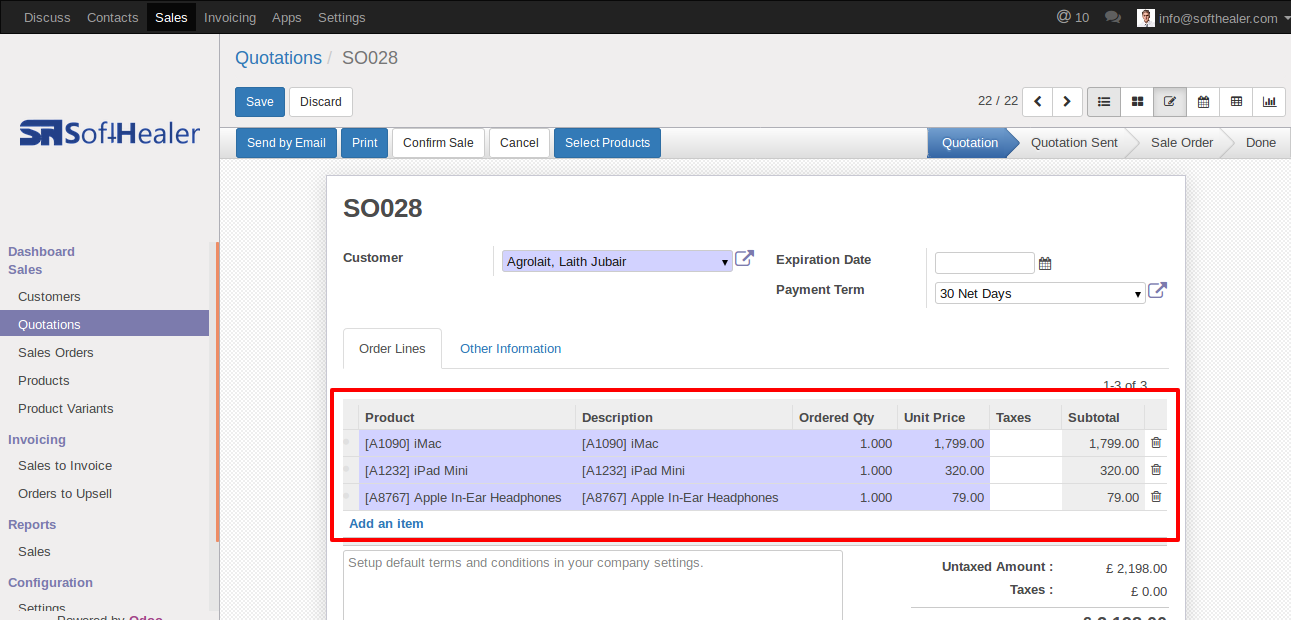Go to previous record arrow

coord(1038,102)
